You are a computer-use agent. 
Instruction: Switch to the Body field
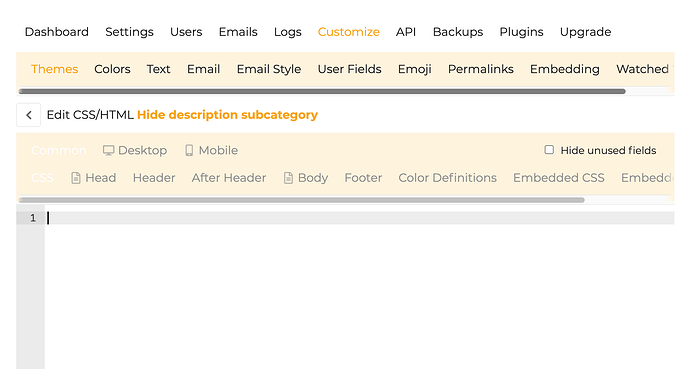(306, 178)
